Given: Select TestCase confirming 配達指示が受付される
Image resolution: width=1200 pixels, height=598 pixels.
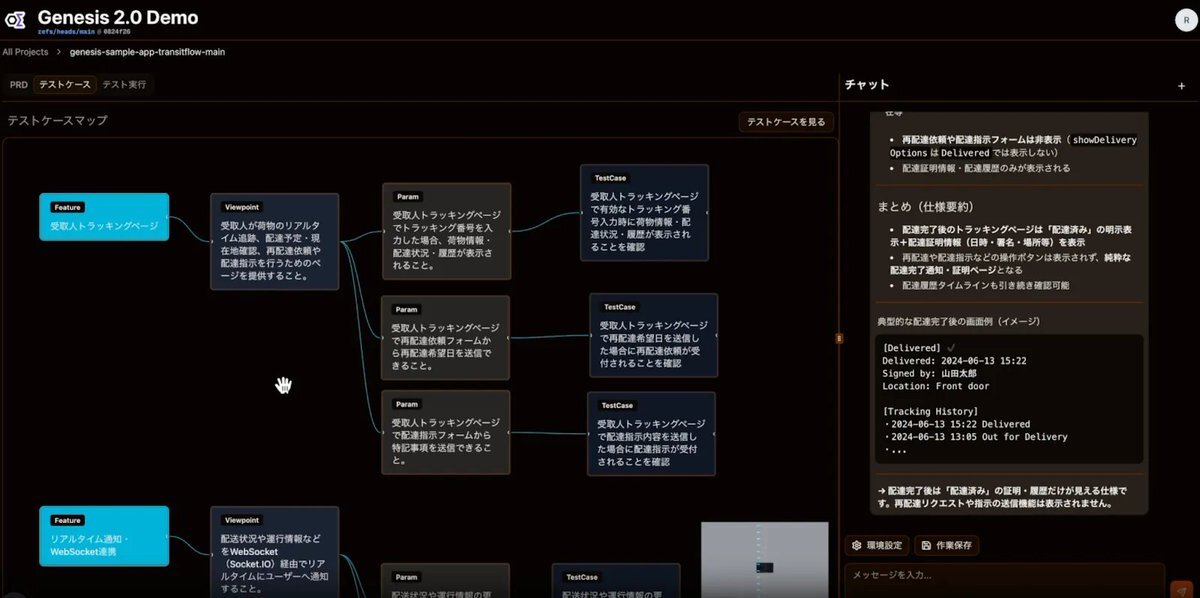Looking at the screenshot, I should (x=651, y=433).
